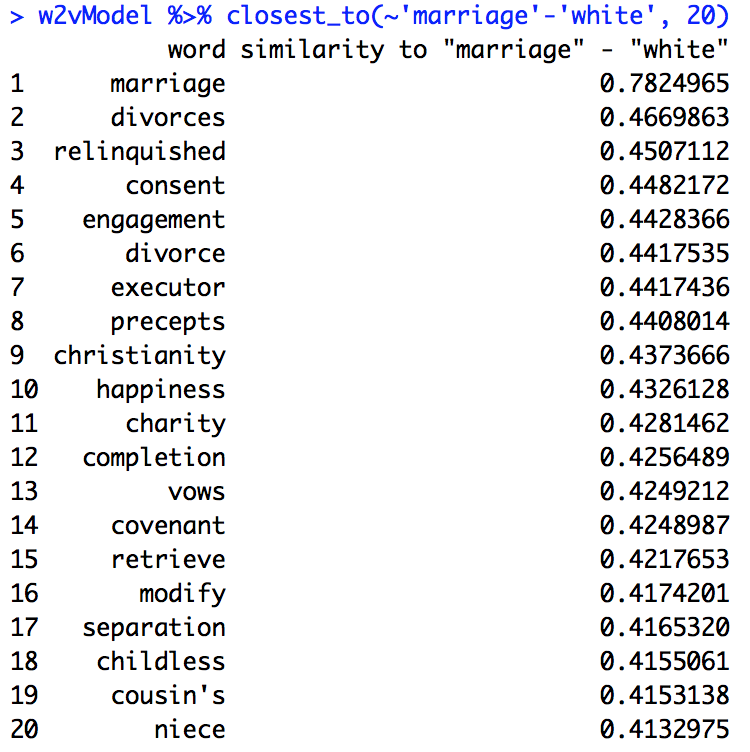
Task: Click the similarity value 0.7824965
Action: 664,84
